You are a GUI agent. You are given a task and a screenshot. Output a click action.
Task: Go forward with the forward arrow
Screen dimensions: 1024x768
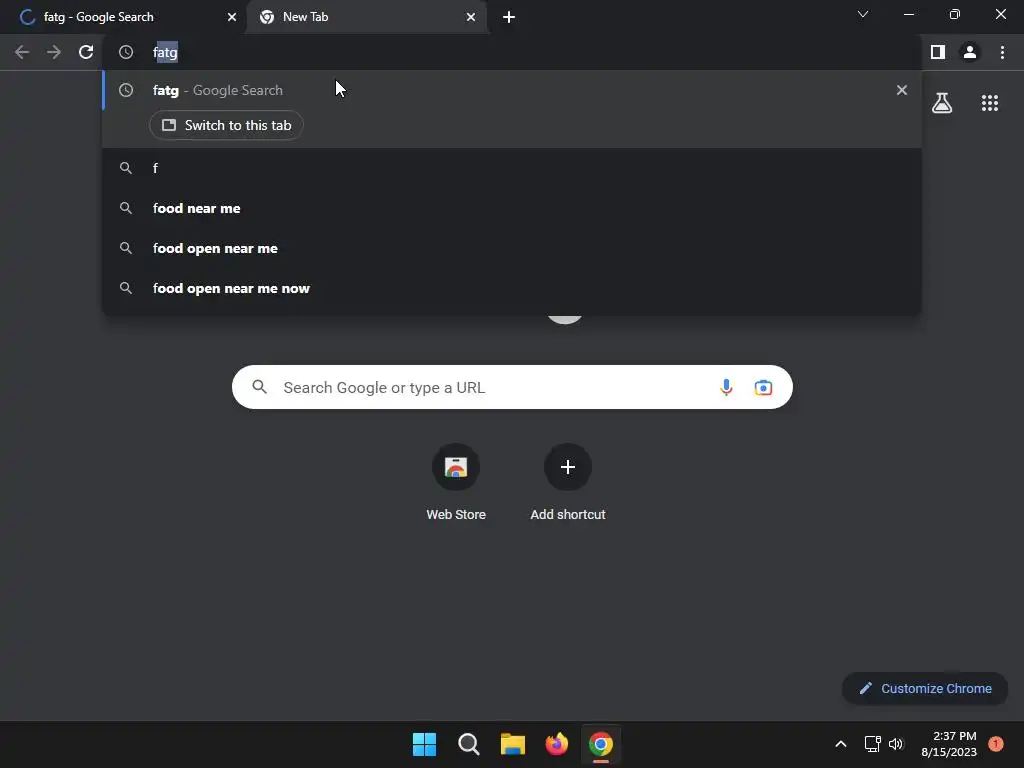54,52
